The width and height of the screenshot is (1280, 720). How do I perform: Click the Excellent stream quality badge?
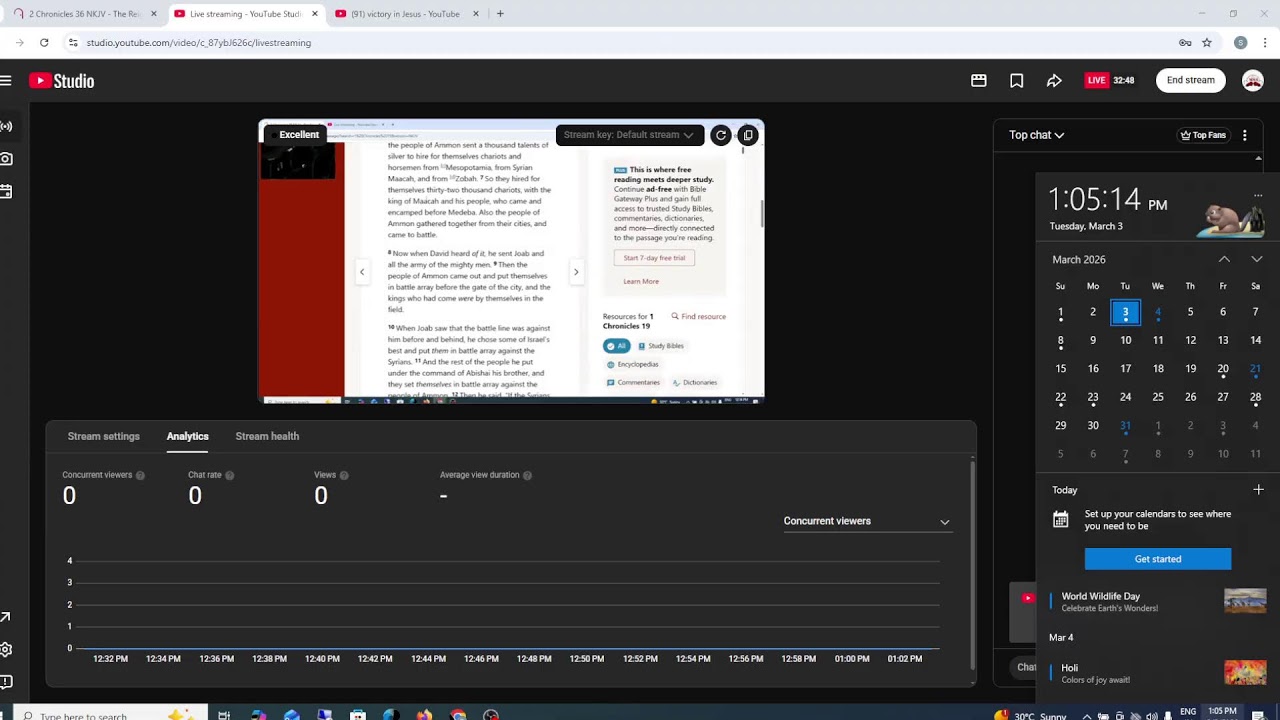coord(294,135)
